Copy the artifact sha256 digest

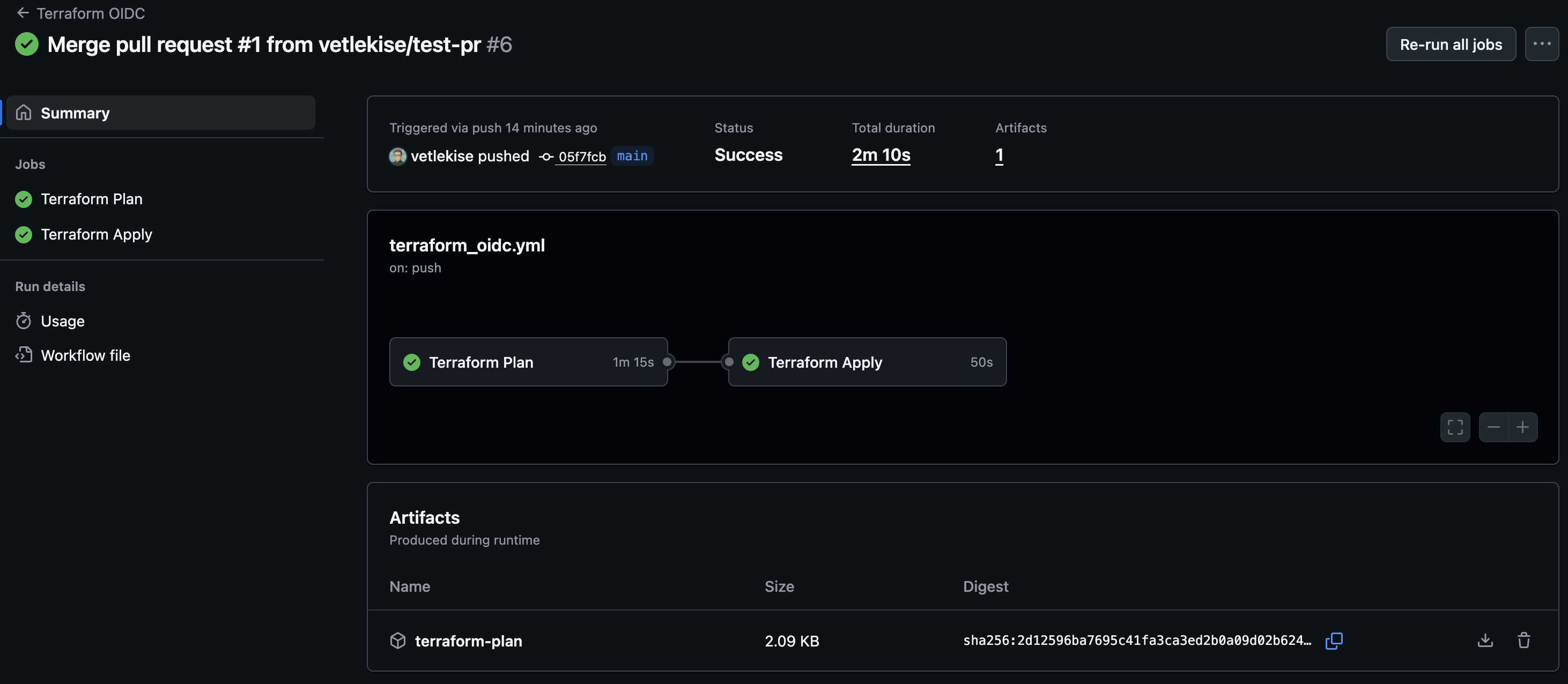1334,640
